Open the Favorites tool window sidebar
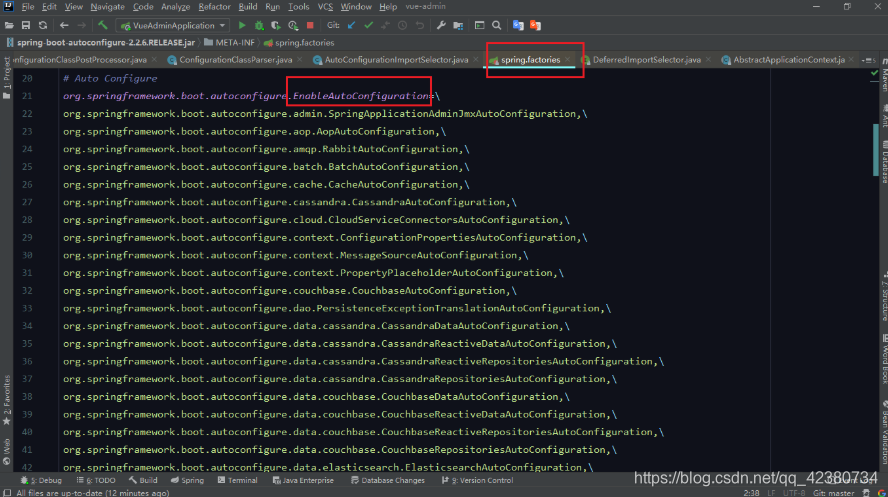This screenshot has width=888, height=497. [x=7, y=400]
